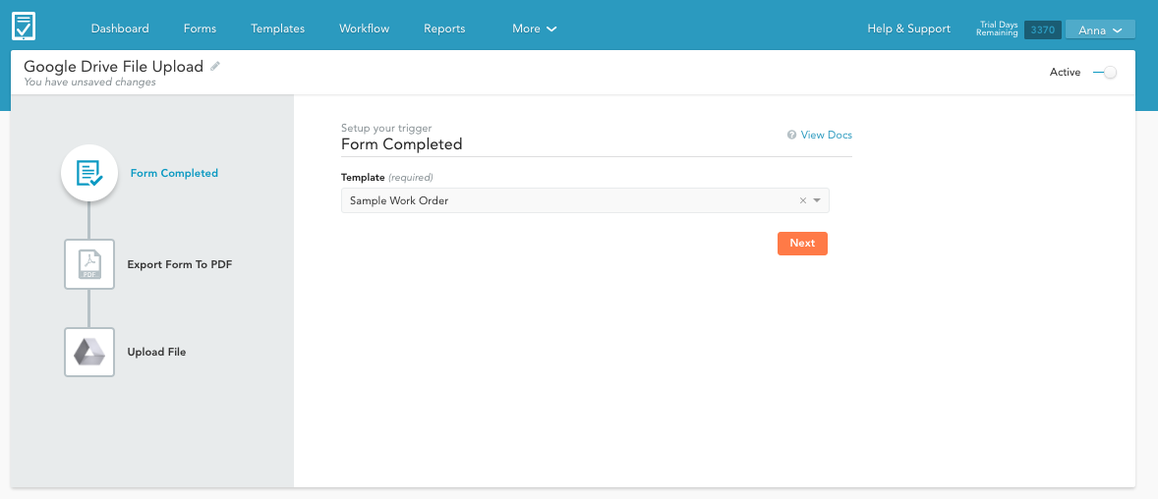Click the Form Completed trigger heading

[x=402, y=145]
